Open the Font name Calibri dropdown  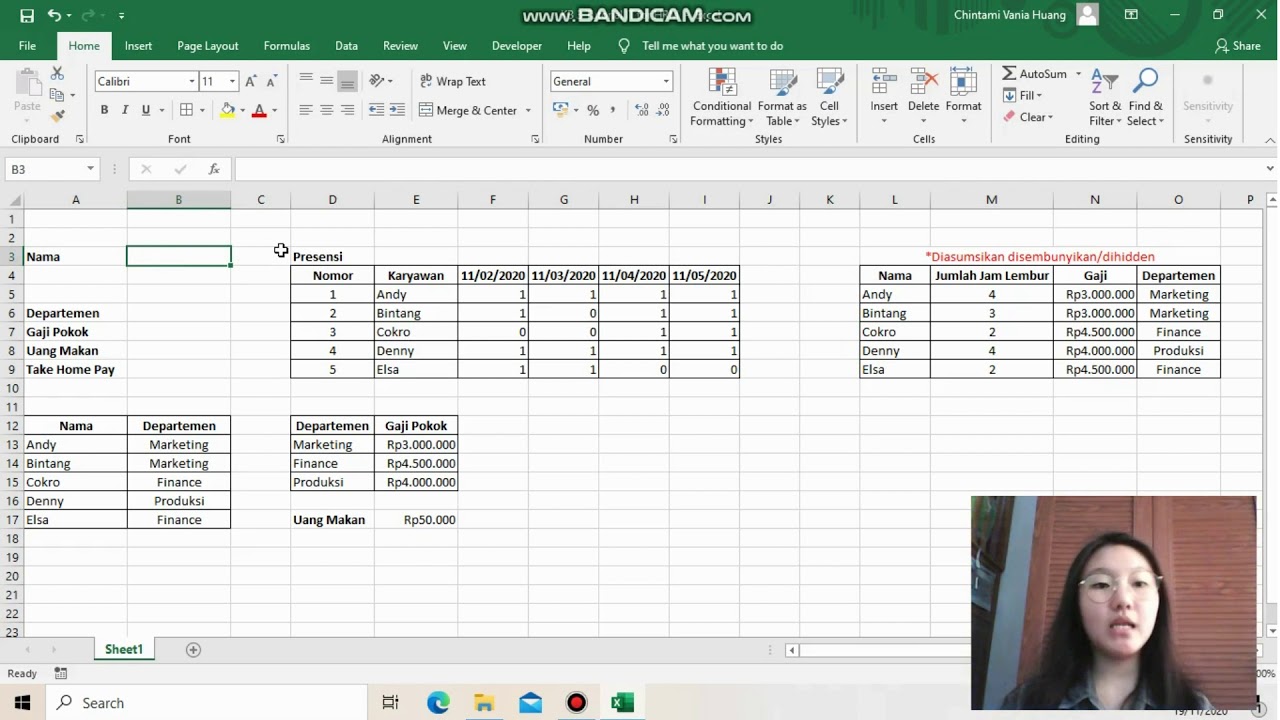tap(192, 81)
